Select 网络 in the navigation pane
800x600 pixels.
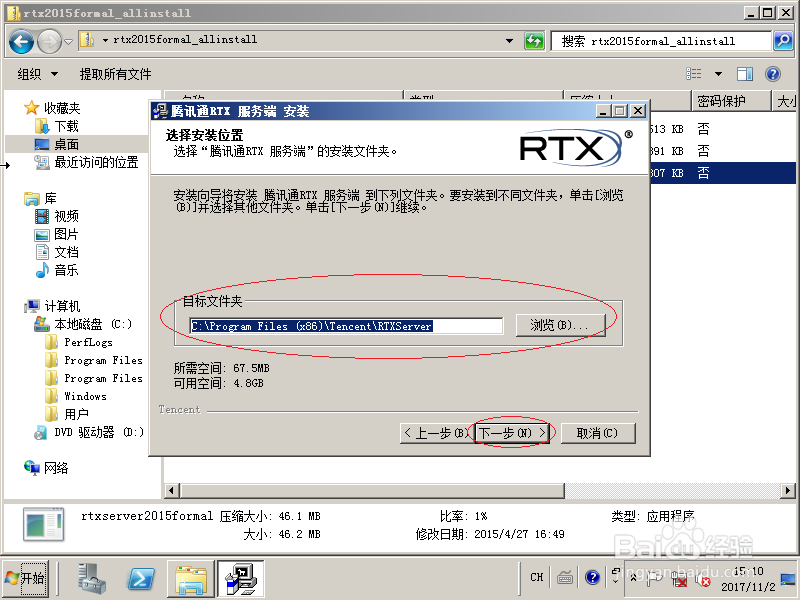(46, 468)
